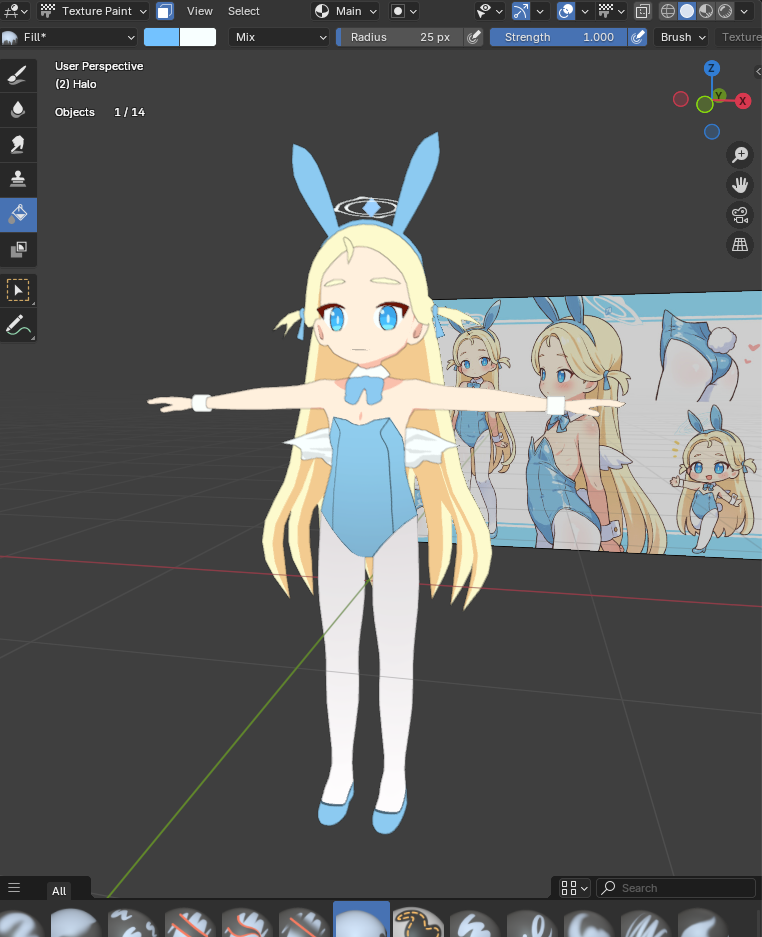Open the View menu
The width and height of the screenshot is (762, 937).
coord(200,11)
